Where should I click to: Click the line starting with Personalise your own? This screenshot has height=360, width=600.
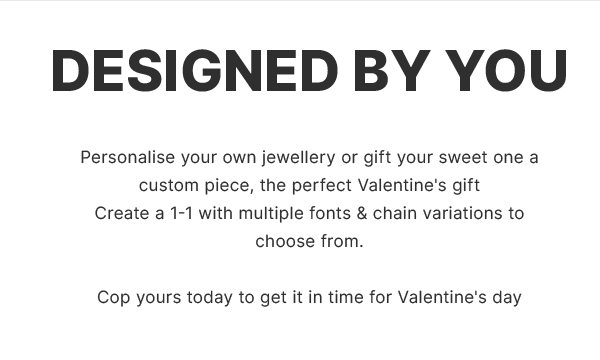click(309, 158)
